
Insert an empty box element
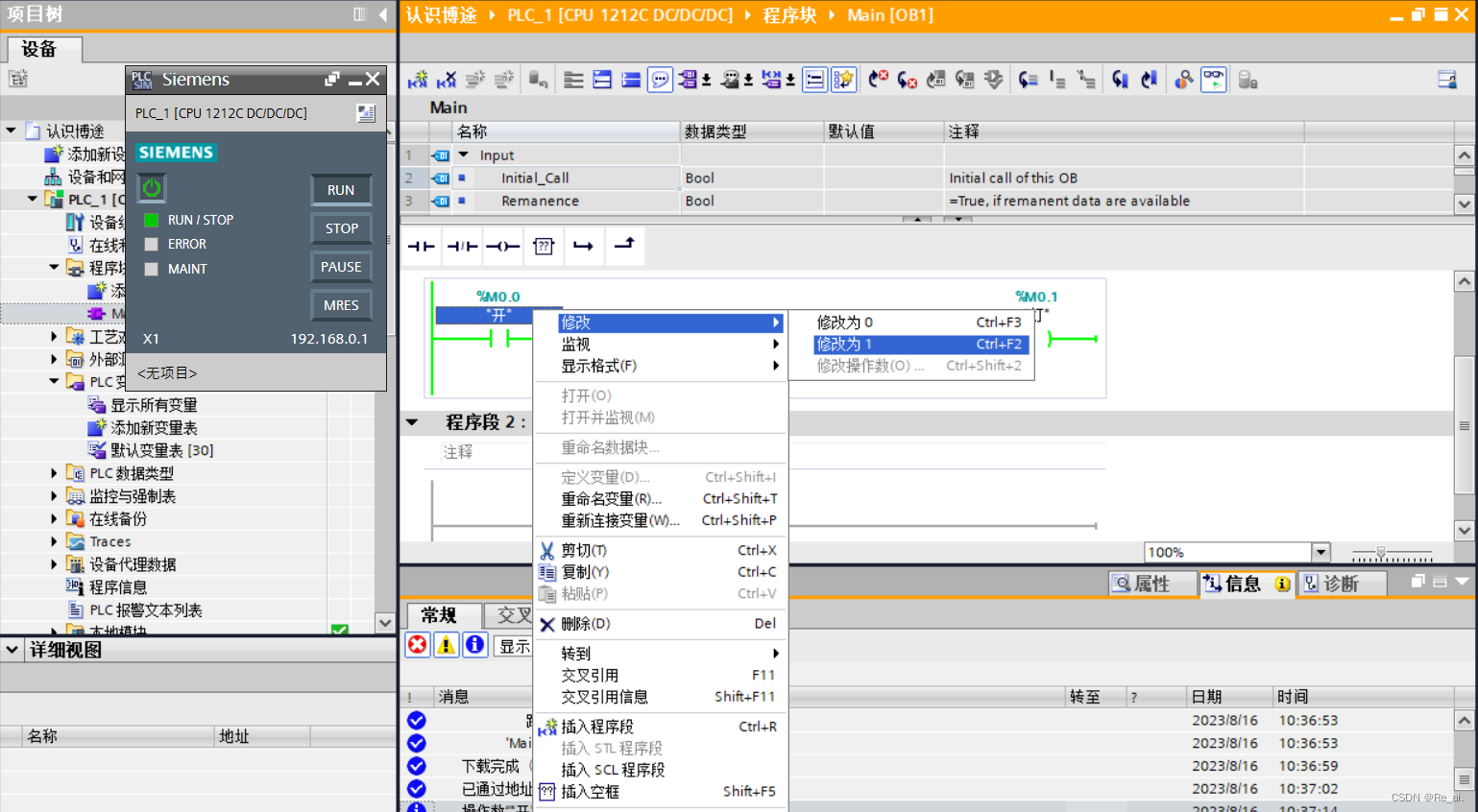544,247
